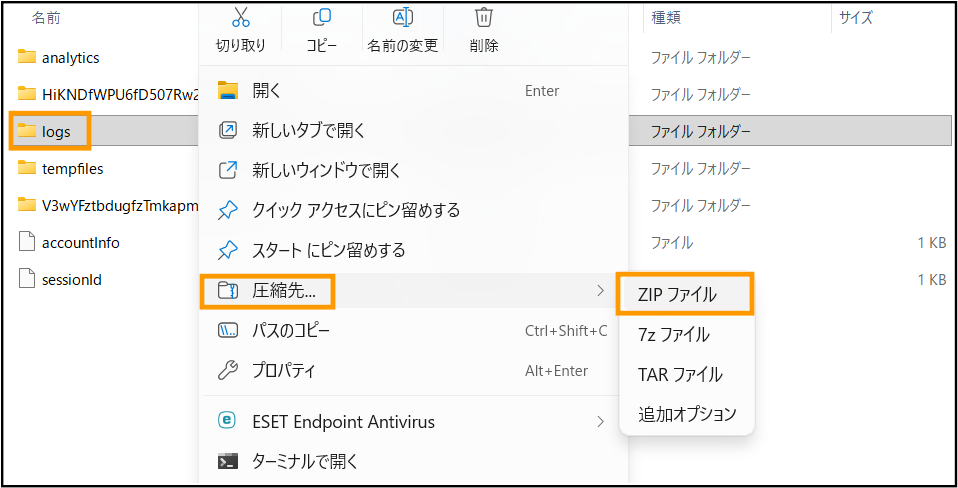Click the copy icon (コピー)
Image resolution: width=958 pixels, height=488 pixels.
pos(321,18)
